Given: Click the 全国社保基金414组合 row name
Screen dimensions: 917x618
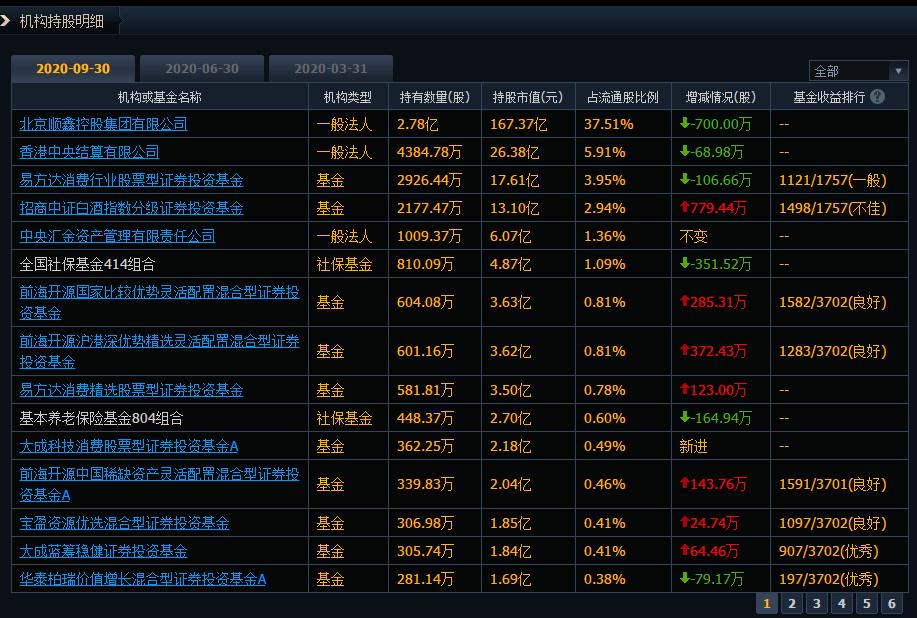Looking at the screenshot, I should [87, 264].
